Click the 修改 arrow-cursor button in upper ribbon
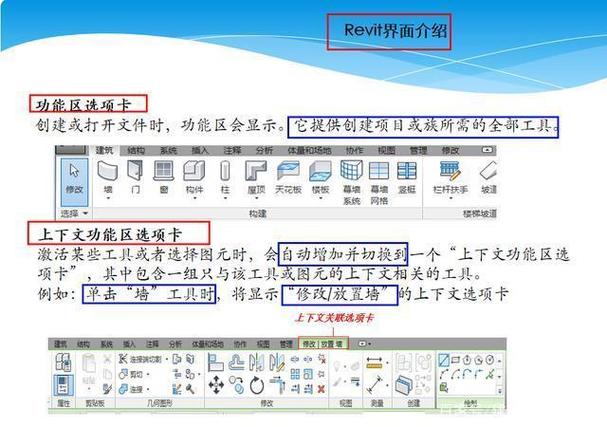 tap(74, 182)
